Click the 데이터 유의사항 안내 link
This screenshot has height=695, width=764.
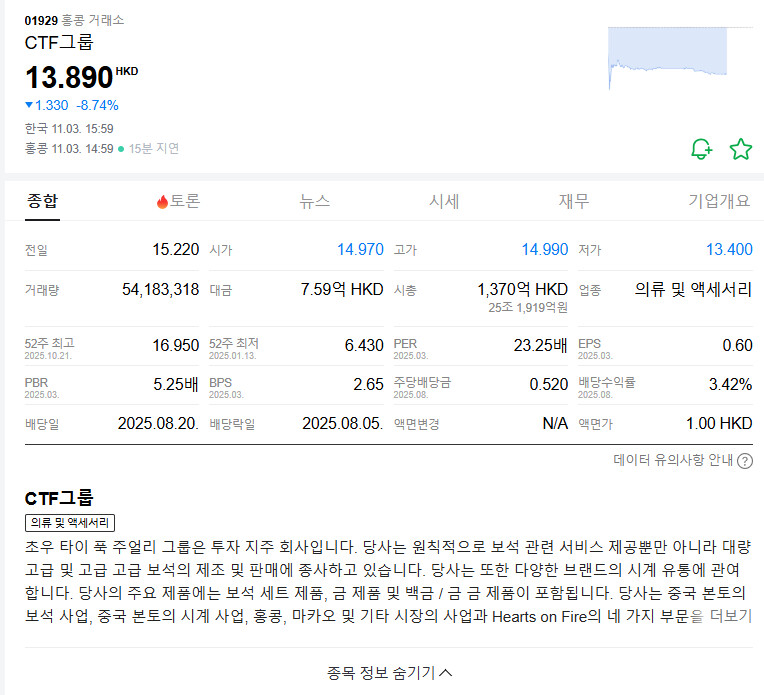(x=672, y=460)
